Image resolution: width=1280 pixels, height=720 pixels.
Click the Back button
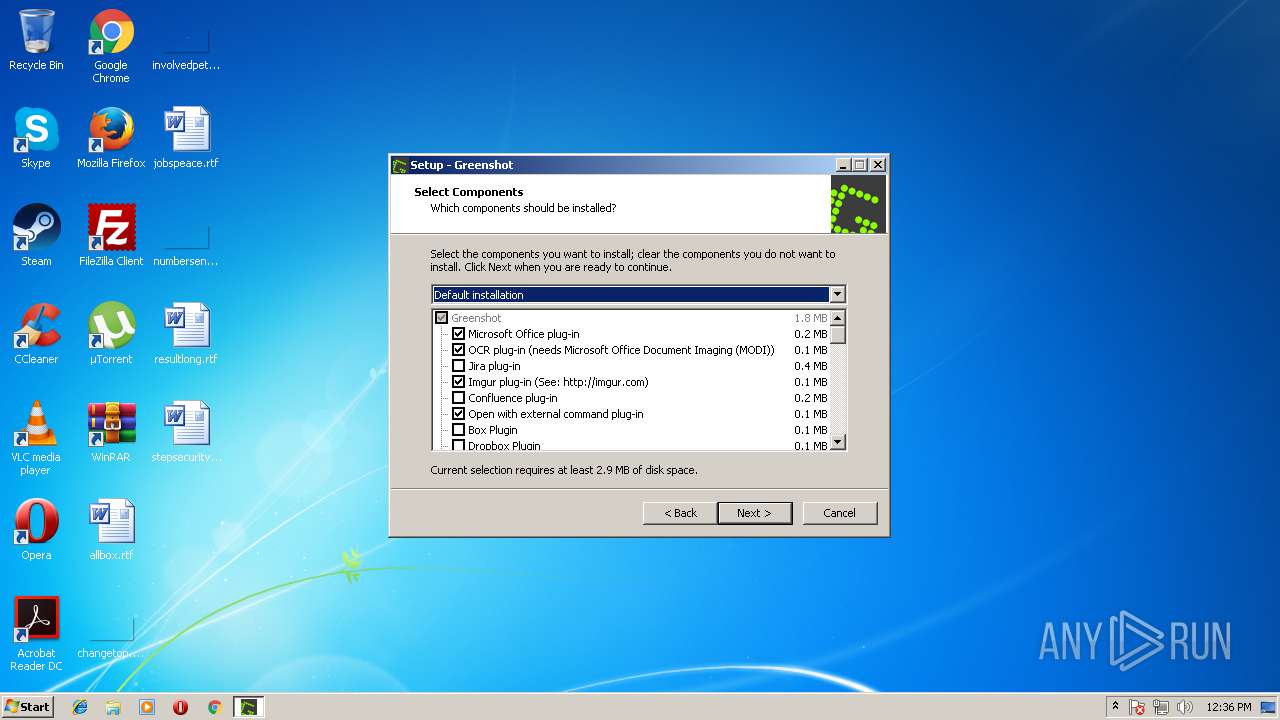point(680,513)
